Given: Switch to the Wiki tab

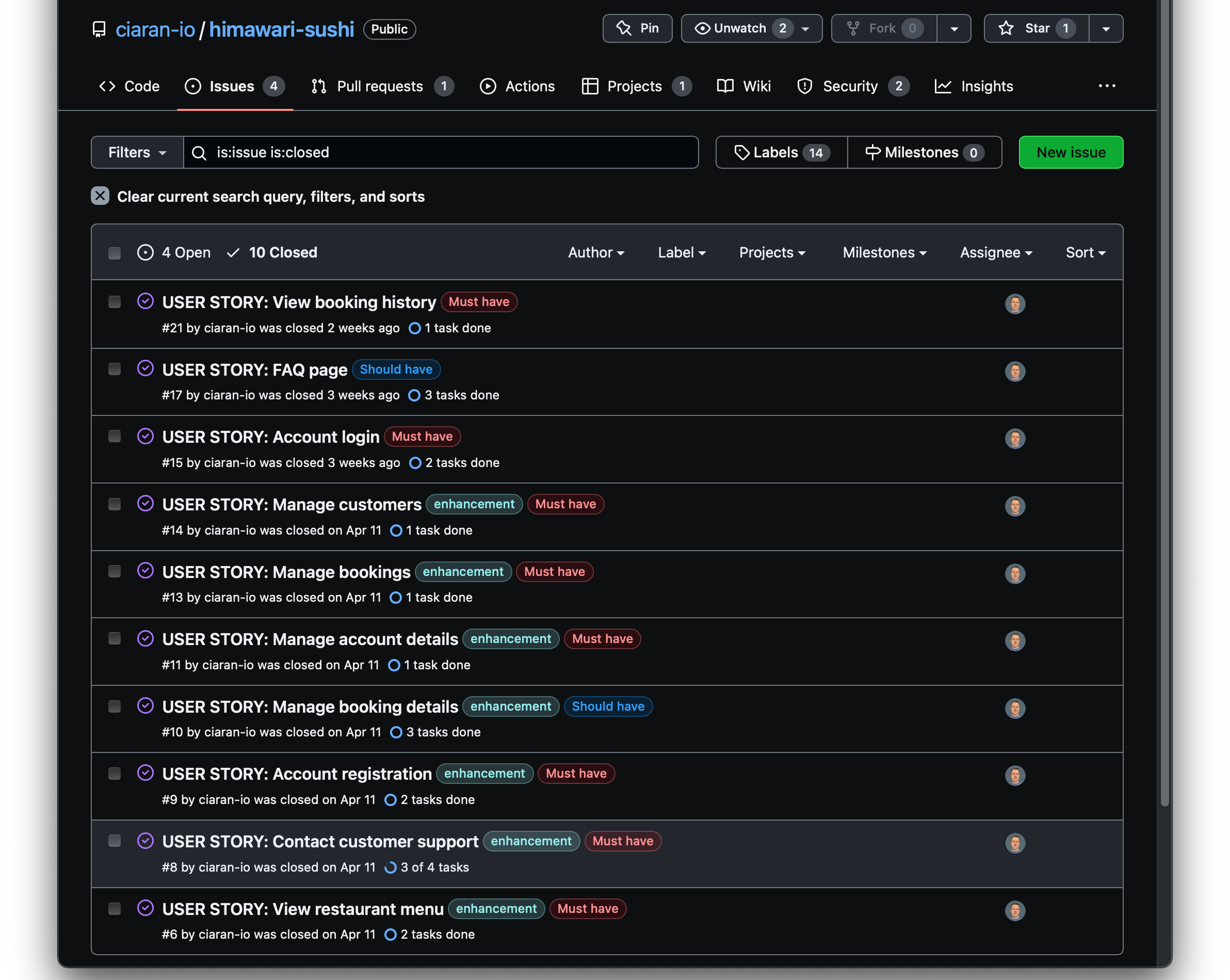Looking at the screenshot, I should [x=744, y=86].
